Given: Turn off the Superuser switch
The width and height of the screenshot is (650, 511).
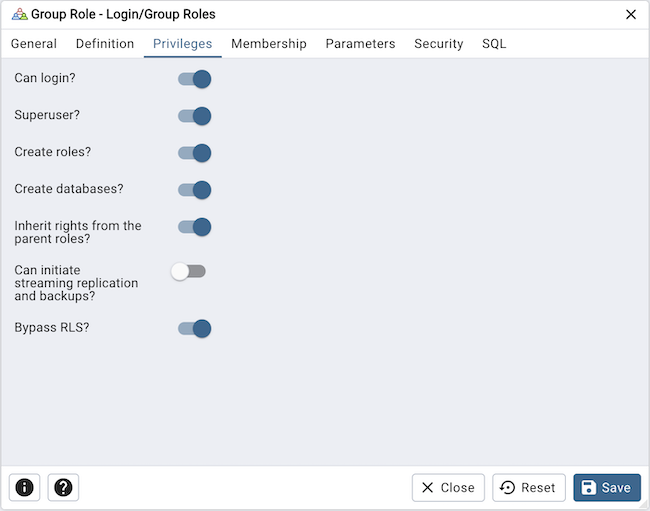Looking at the screenshot, I should pos(194,116).
